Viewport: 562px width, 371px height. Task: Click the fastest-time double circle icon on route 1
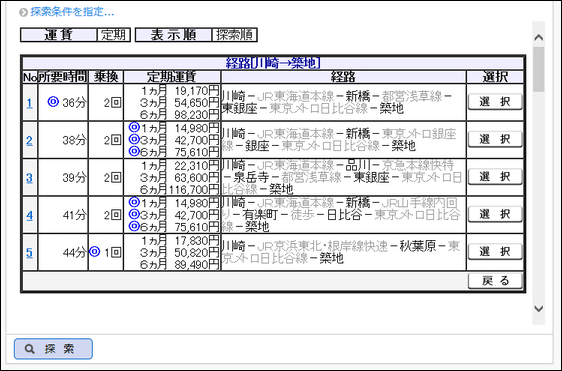coord(53,102)
